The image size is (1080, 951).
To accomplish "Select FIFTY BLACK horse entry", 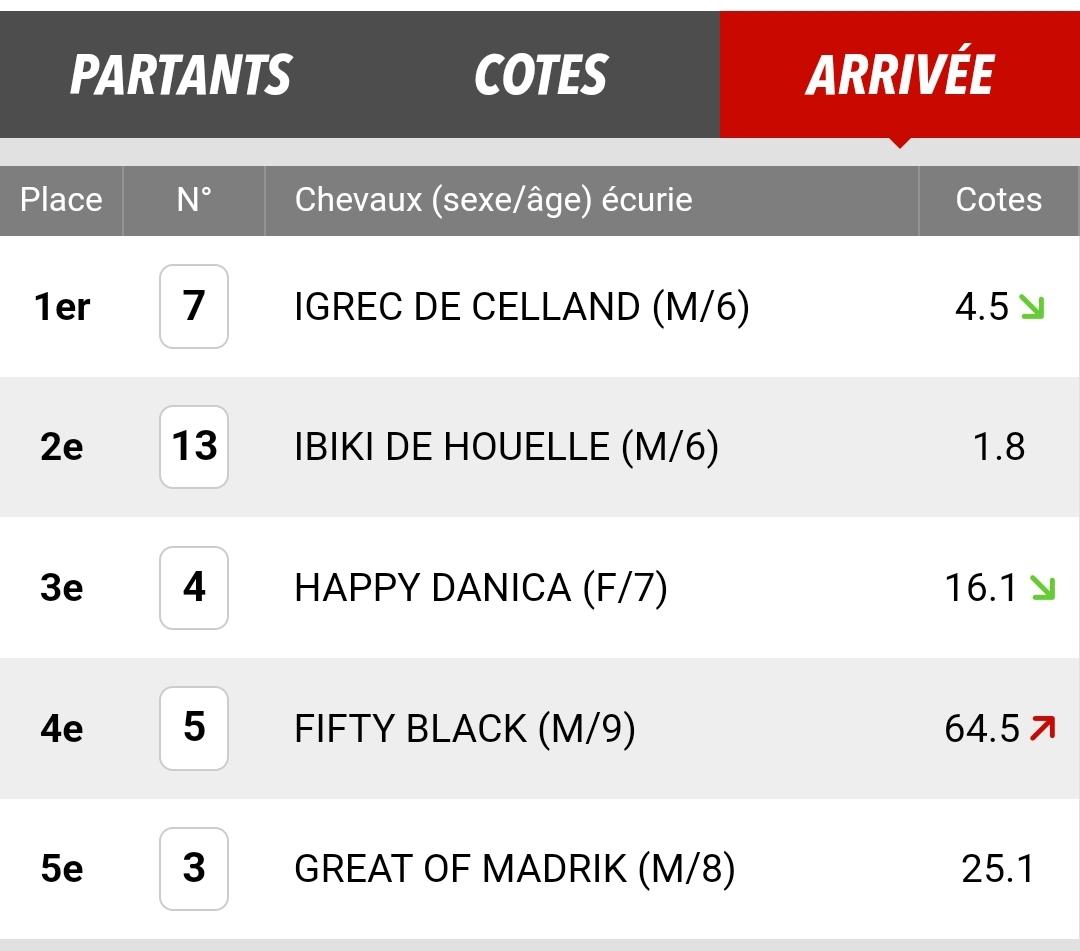I will pos(465,729).
